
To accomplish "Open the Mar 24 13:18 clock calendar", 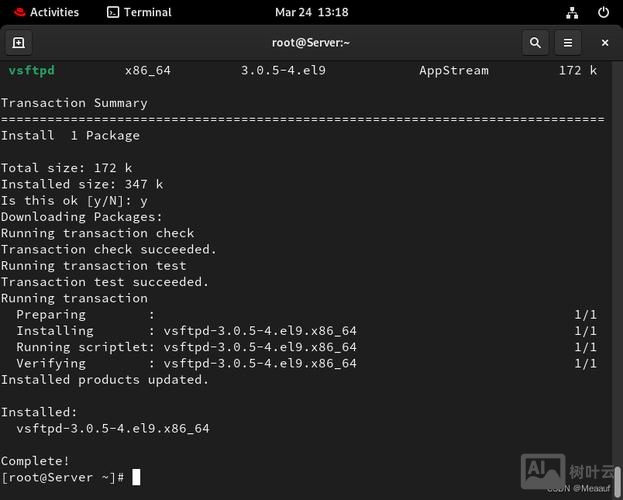I will (x=311, y=12).
